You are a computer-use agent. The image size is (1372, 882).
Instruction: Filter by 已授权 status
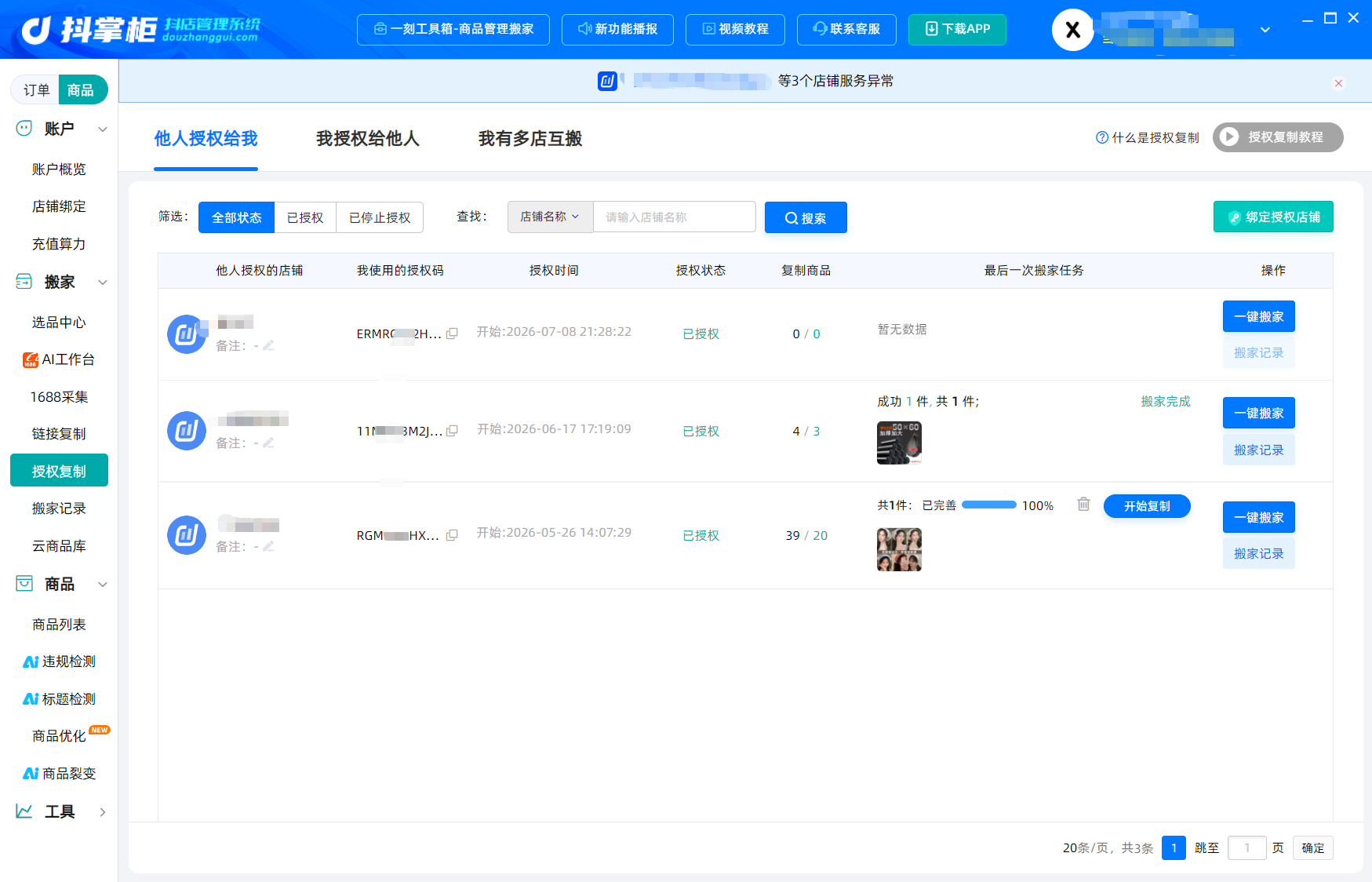[x=305, y=217]
